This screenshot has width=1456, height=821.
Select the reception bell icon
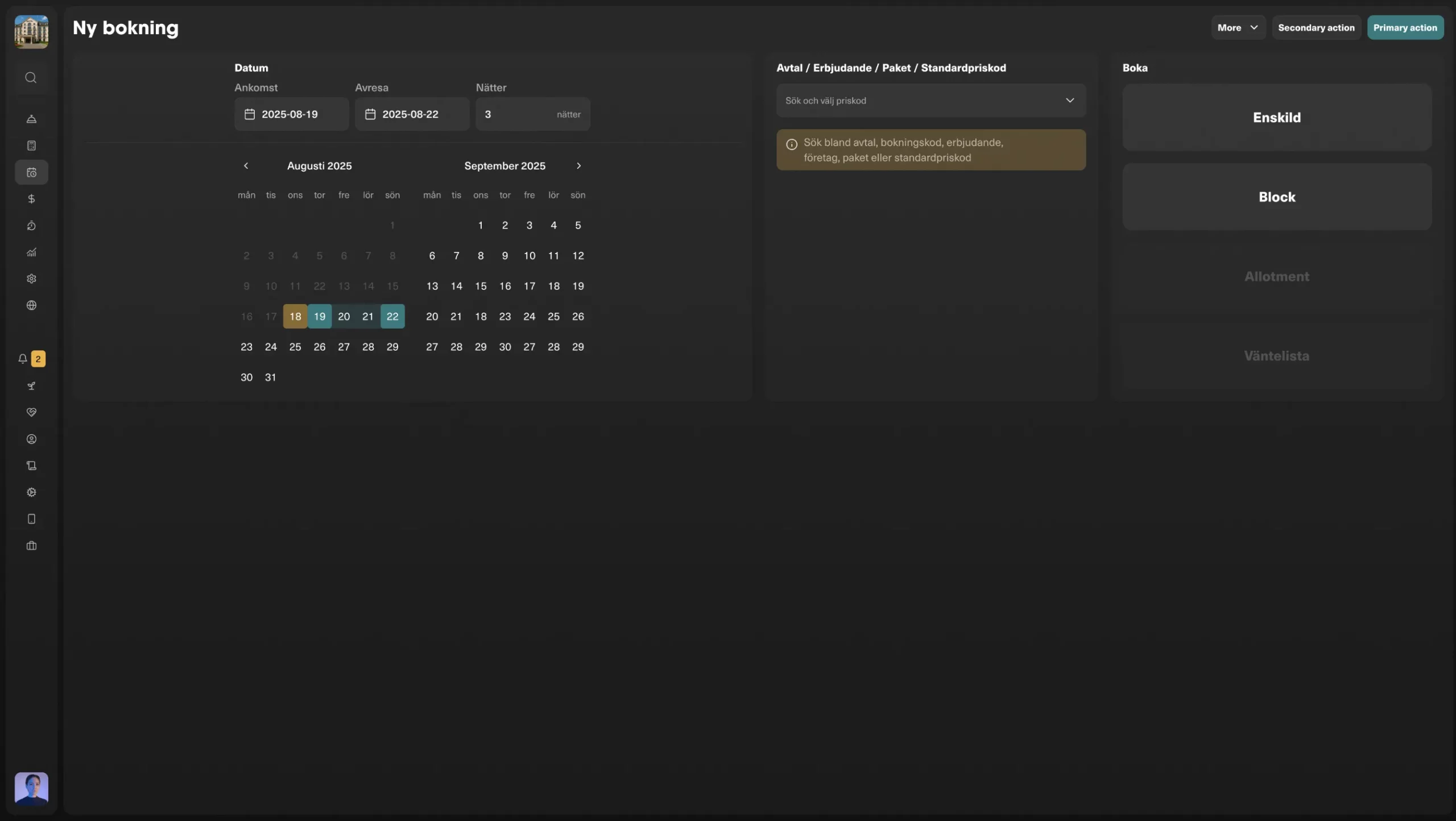pyautogui.click(x=31, y=119)
